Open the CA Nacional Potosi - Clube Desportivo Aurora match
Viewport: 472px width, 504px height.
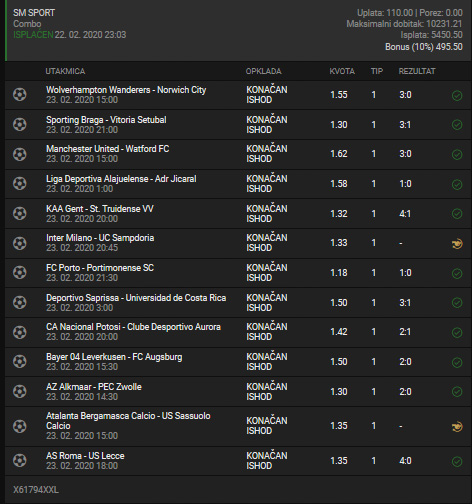(x=133, y=327)
